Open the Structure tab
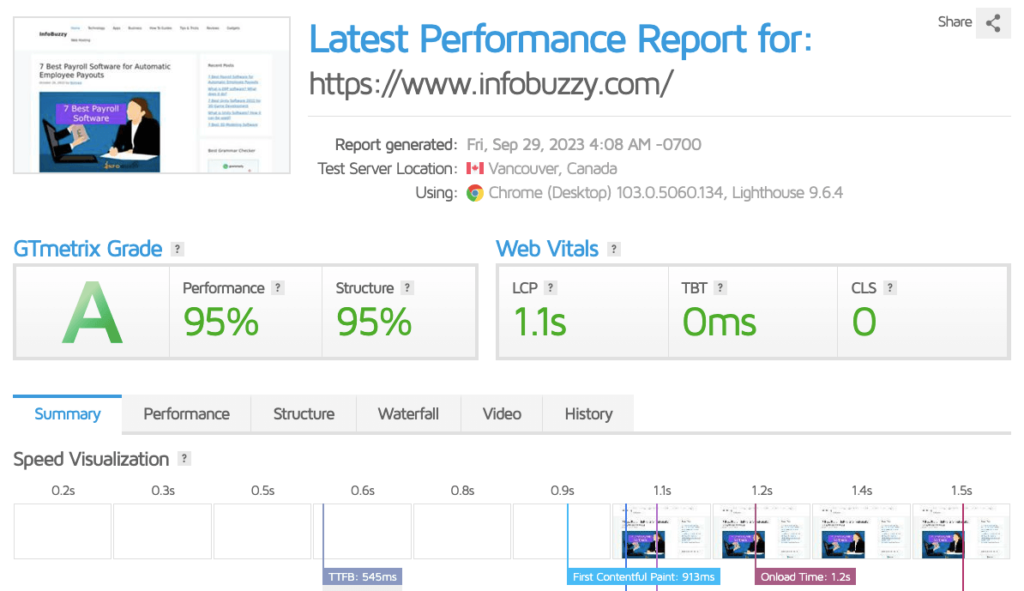The height and width of the screenshot is (591, 1024). point(304,414)
